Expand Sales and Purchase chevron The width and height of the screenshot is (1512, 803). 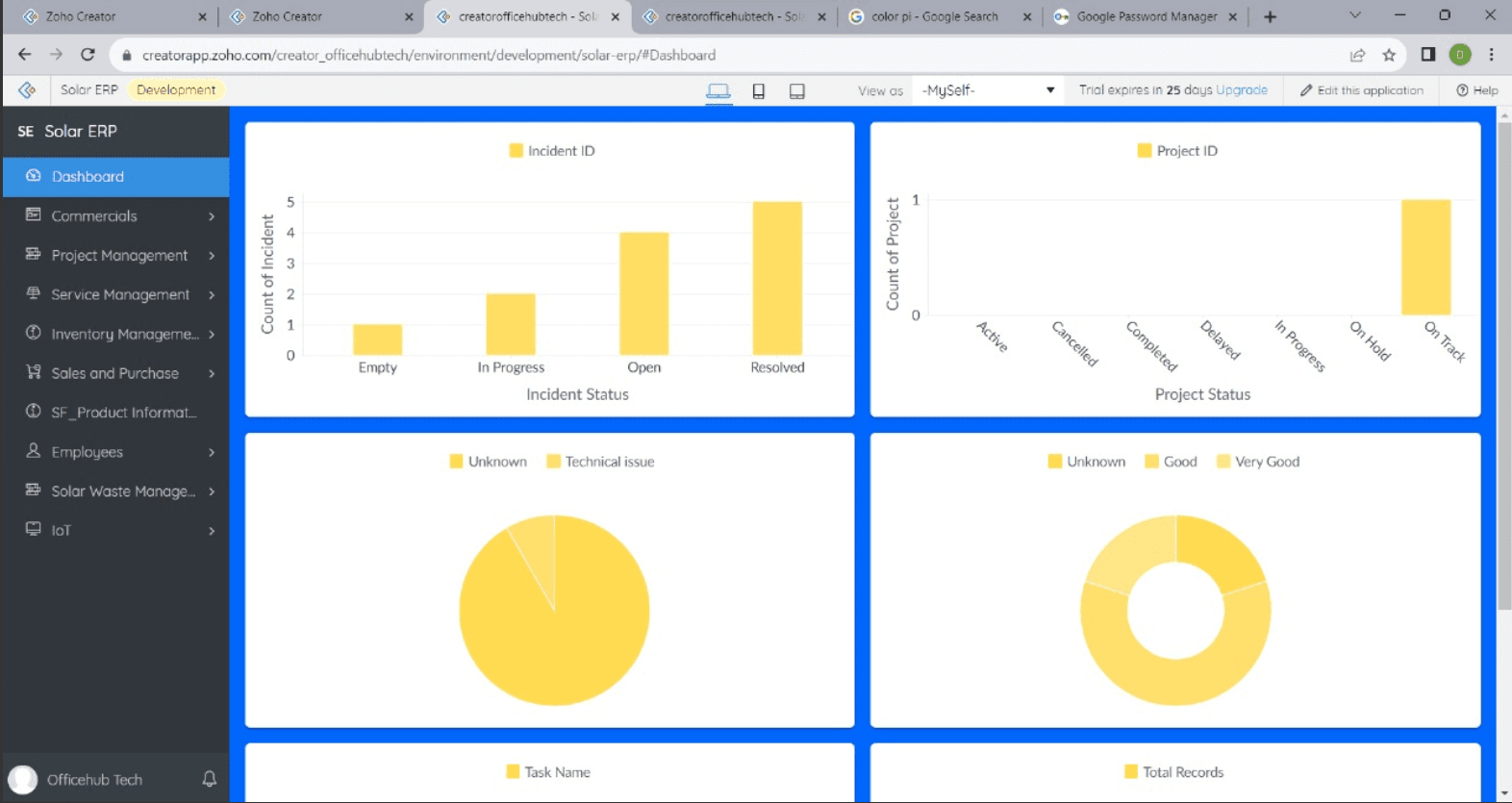(212, 374)
